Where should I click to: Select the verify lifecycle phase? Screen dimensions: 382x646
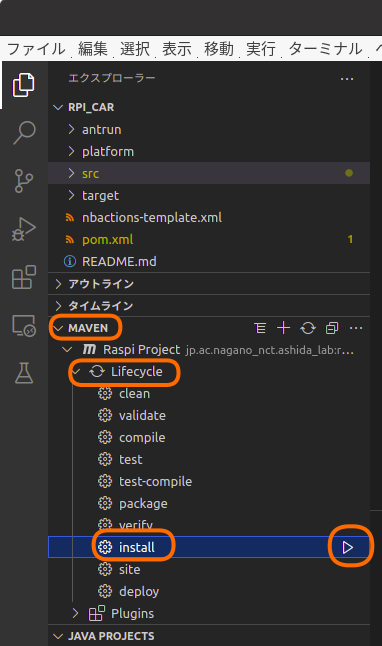[136, 525]
